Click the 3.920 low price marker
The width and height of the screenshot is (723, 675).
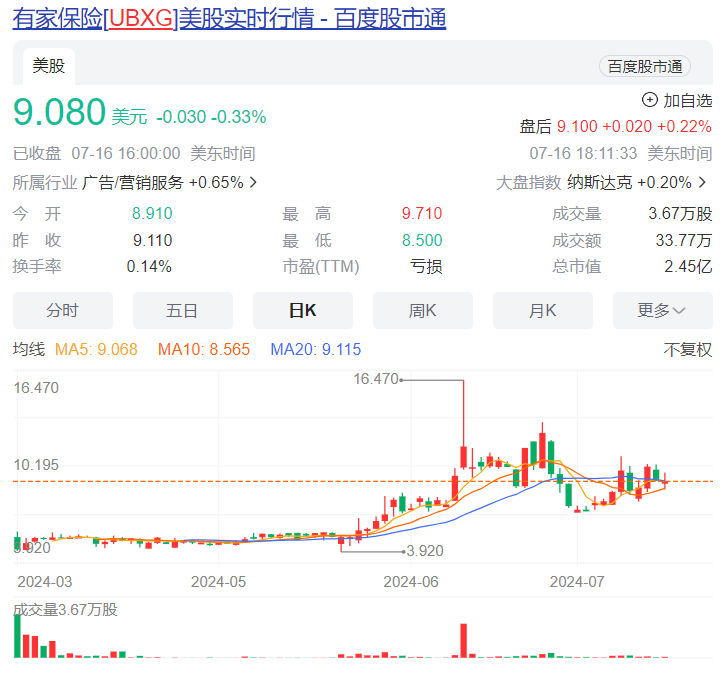tap(425, 551)
